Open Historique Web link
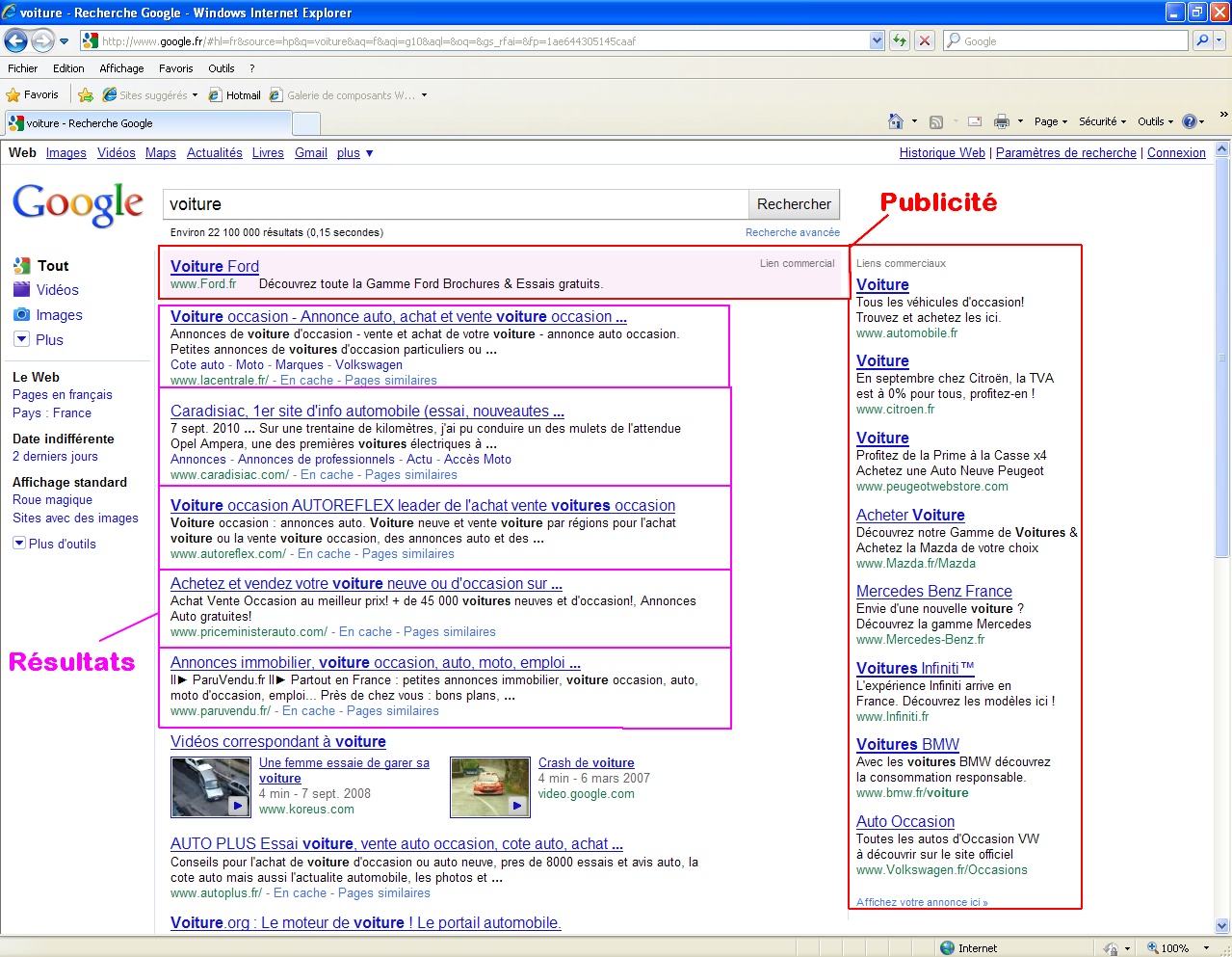Image resolution: width=1232 pixels, height=957 pixels. pyautogui.click(x=942, y=152)
